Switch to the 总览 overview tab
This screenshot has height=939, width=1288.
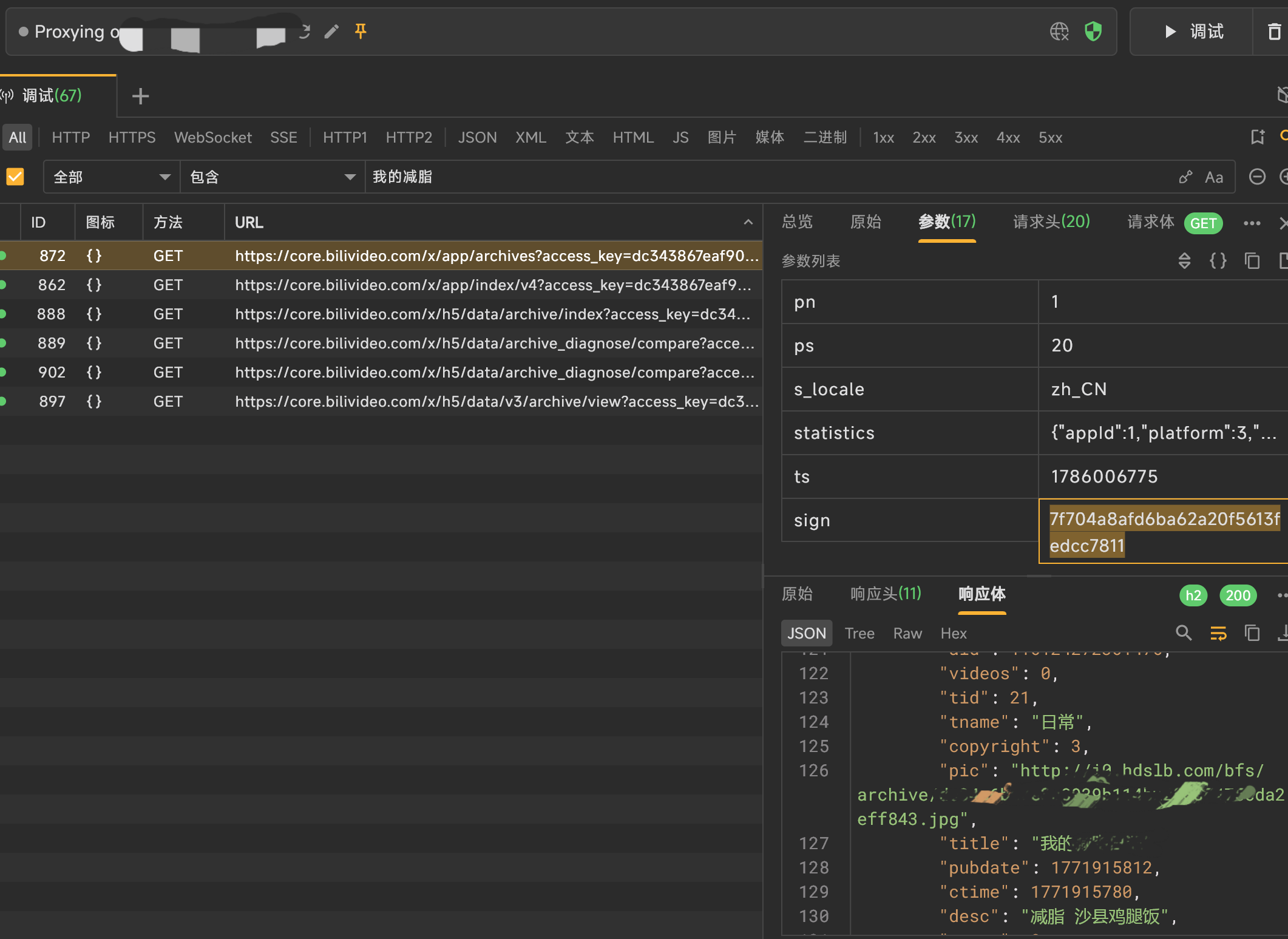797,222
